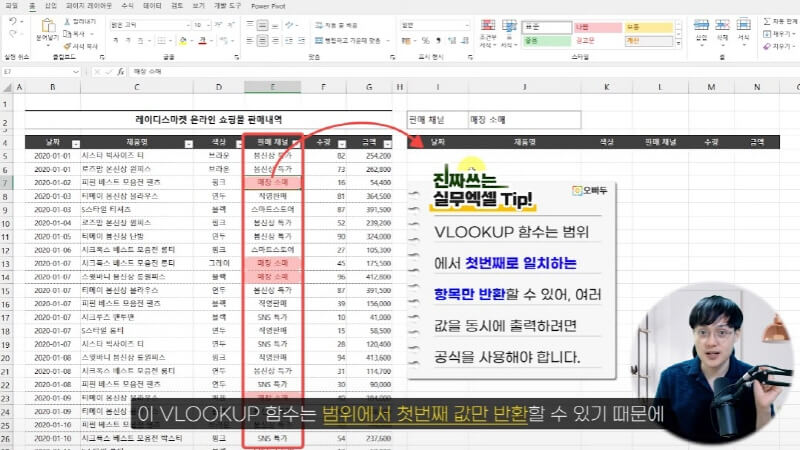This screenshot has width=800, height=450.
Task: Open the font name combo box
Action: [151, 24]
